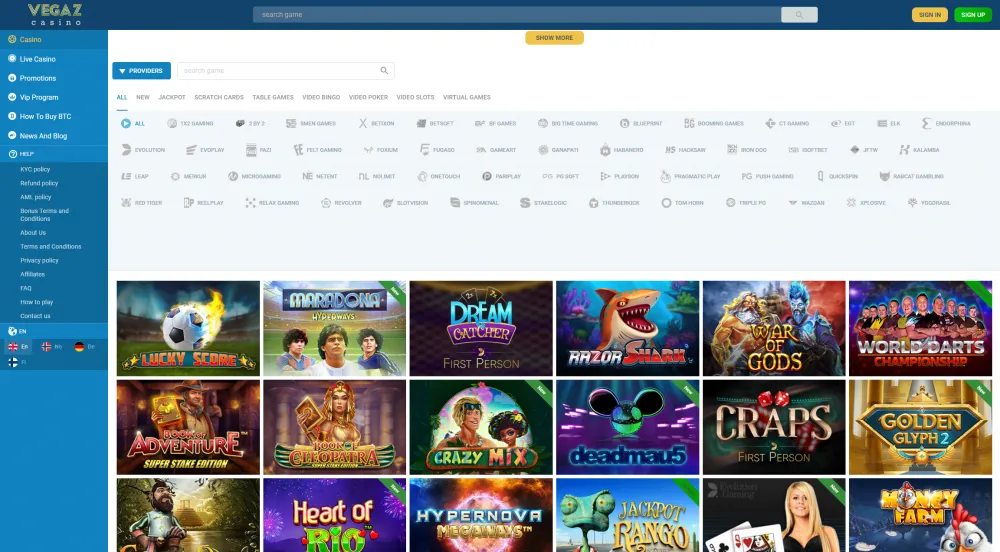Open the VIRTUAL GAMES tab
The height and width of the screenshot is (552, 1000).
(x=467, y=98)
